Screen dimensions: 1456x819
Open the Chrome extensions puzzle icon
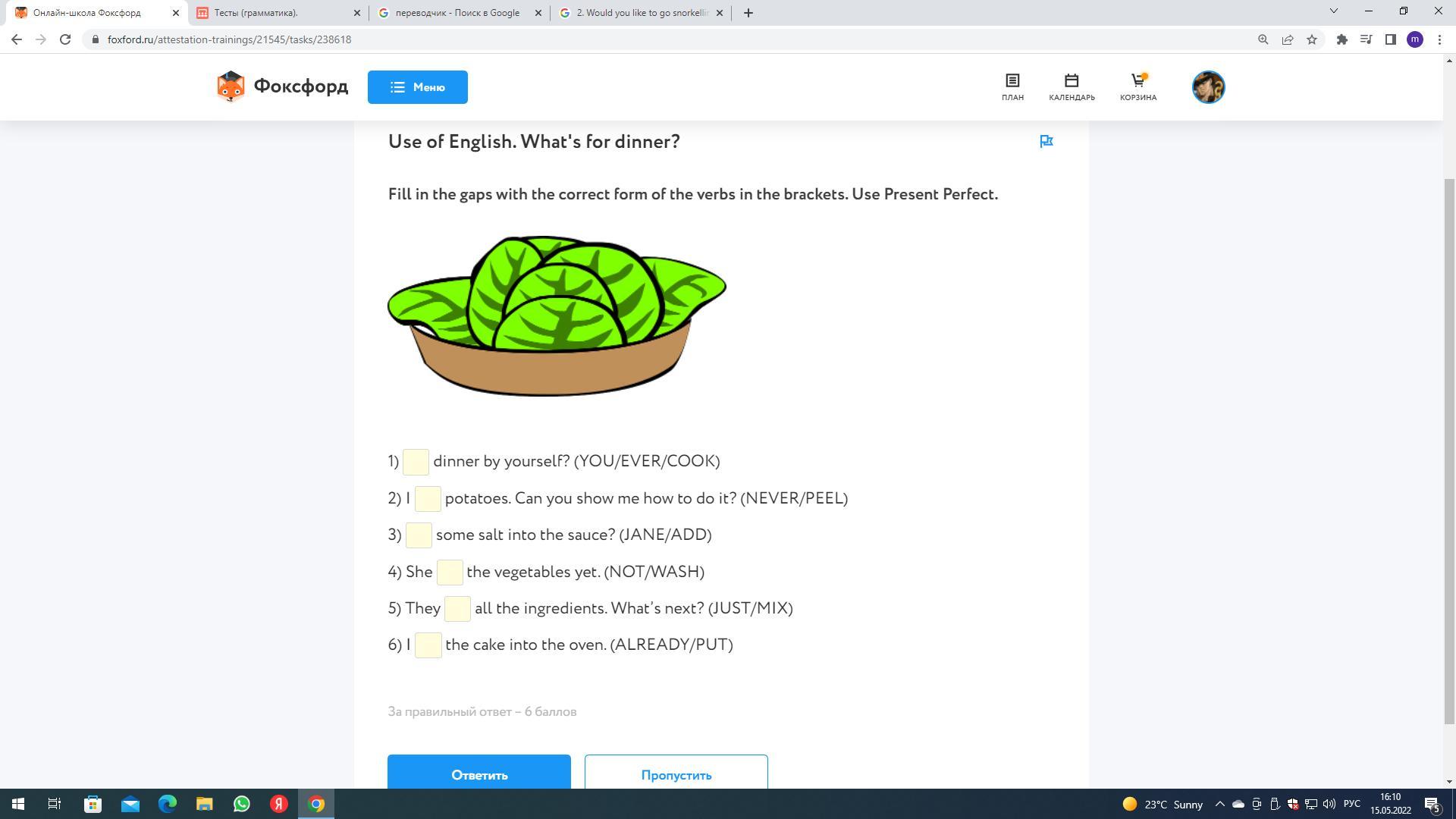coord(1342,39)
